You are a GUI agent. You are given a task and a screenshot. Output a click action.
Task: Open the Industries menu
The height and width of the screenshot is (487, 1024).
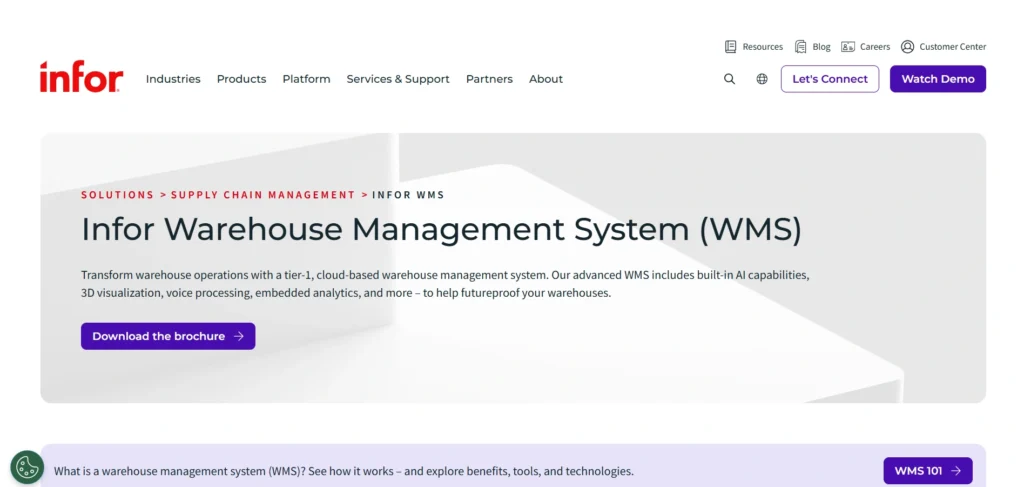click(173, 79)
